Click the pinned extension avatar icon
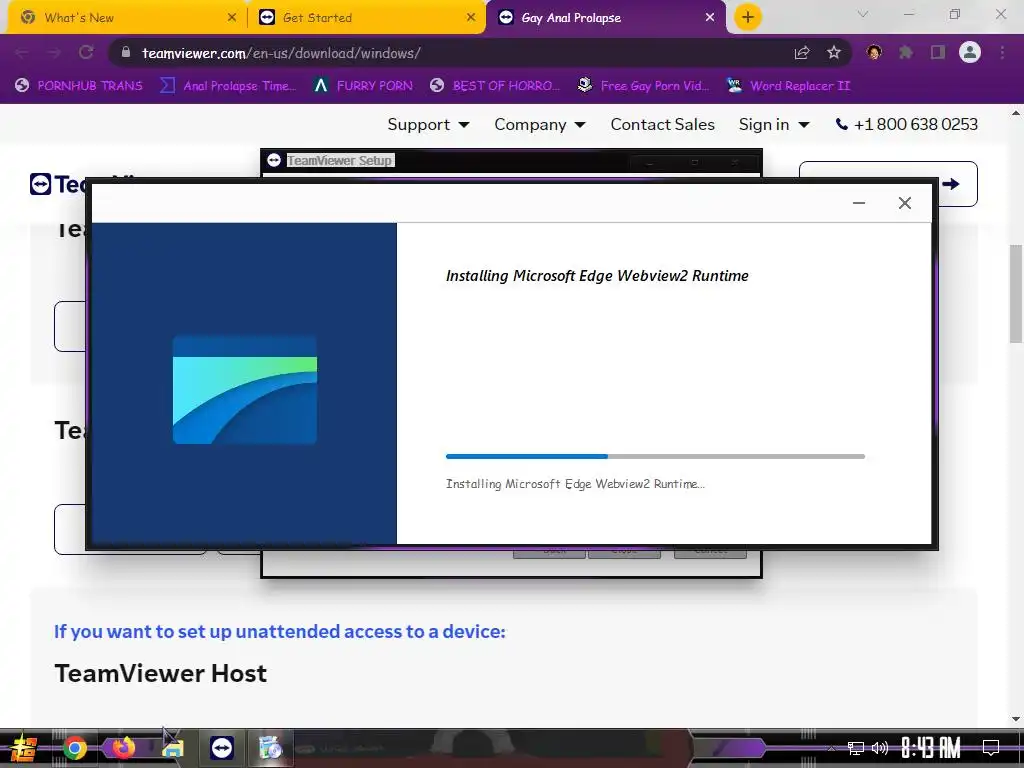 coord(874,52)
